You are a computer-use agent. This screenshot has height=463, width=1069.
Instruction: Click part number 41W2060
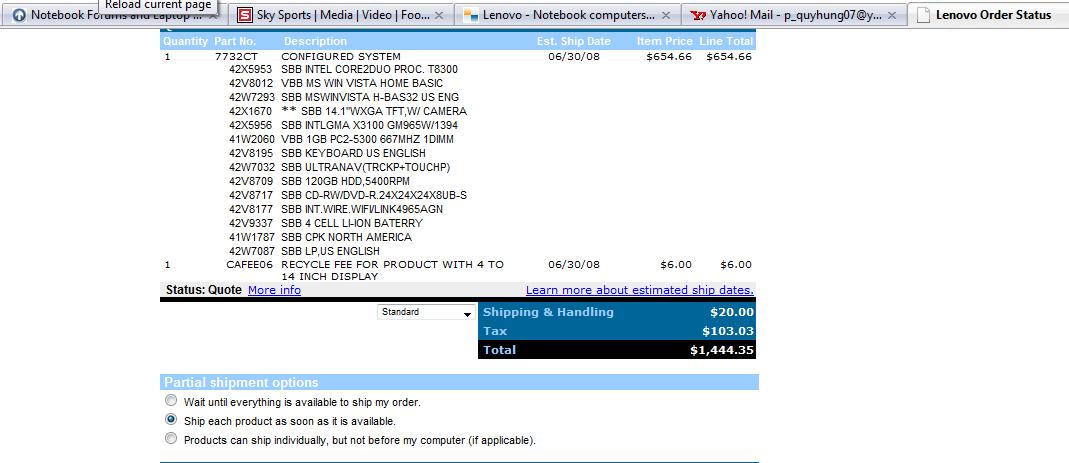coord(251,139)
